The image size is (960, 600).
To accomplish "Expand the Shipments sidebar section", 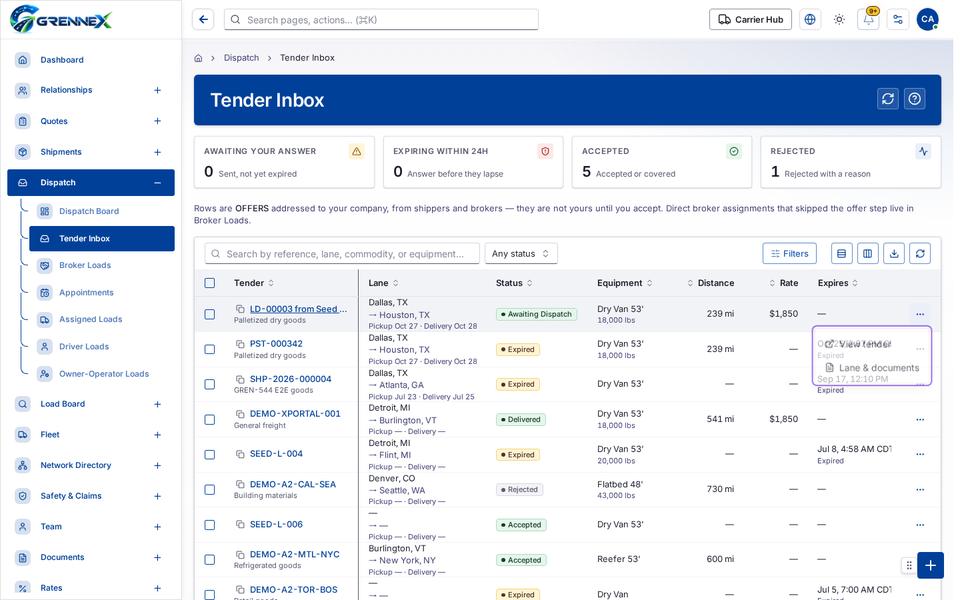I will 157,152.
